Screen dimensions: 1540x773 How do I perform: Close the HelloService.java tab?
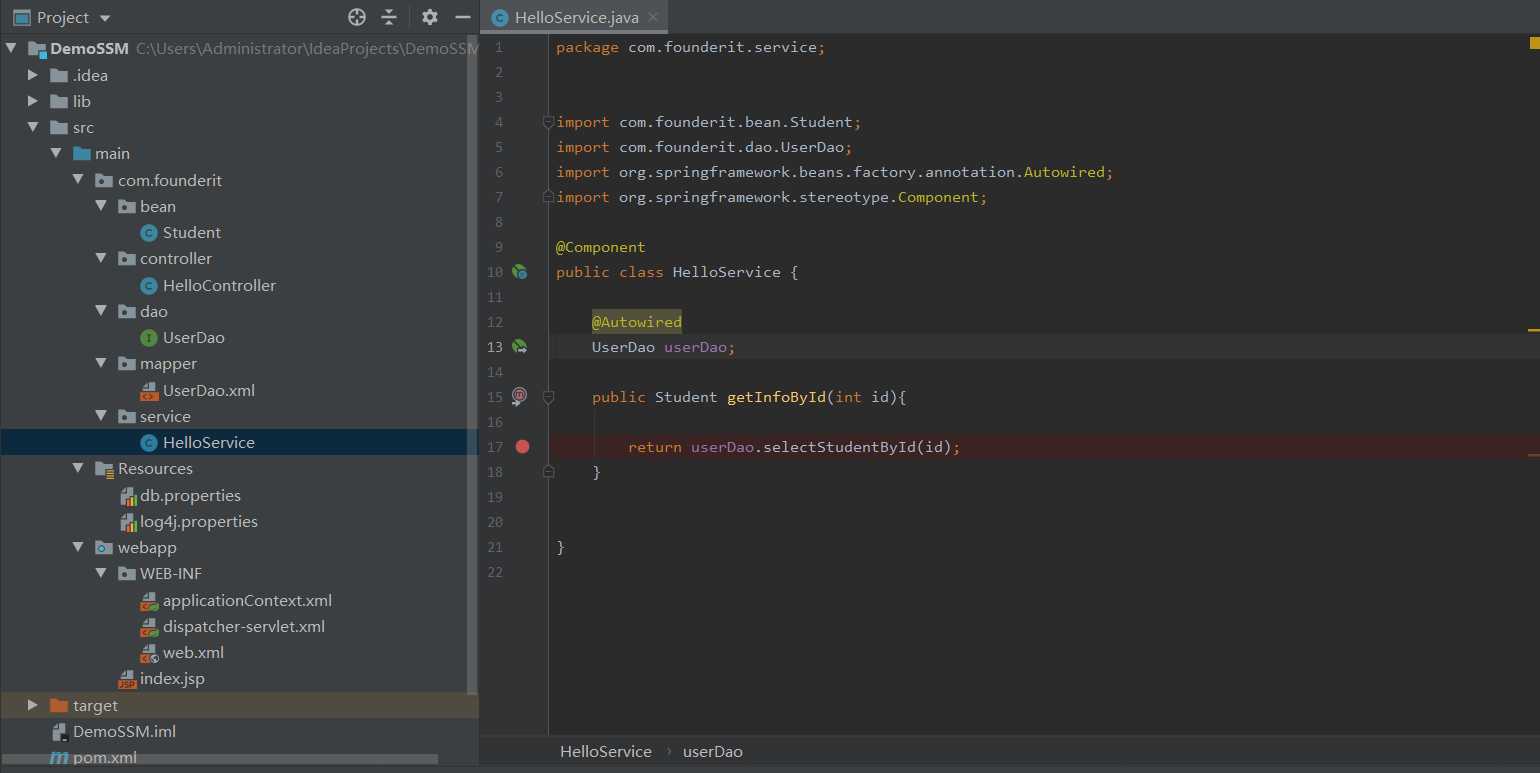click(x=652, y=18)
